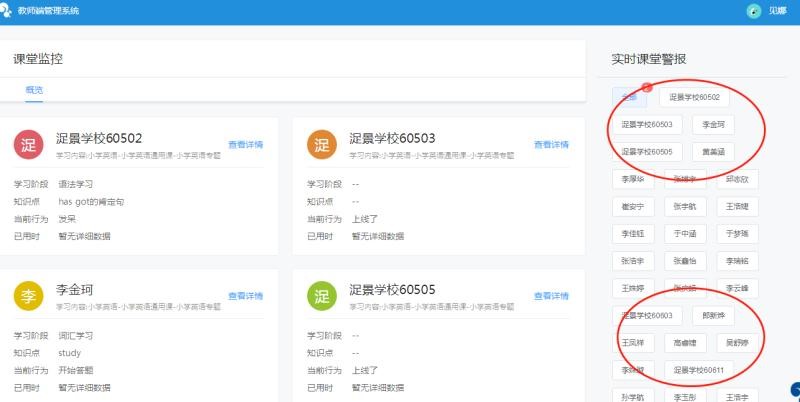Click the 泥景学校60611 alert tag
This screenshot has width=800, height=402.
pyautogui.click(x=698, y=370)
